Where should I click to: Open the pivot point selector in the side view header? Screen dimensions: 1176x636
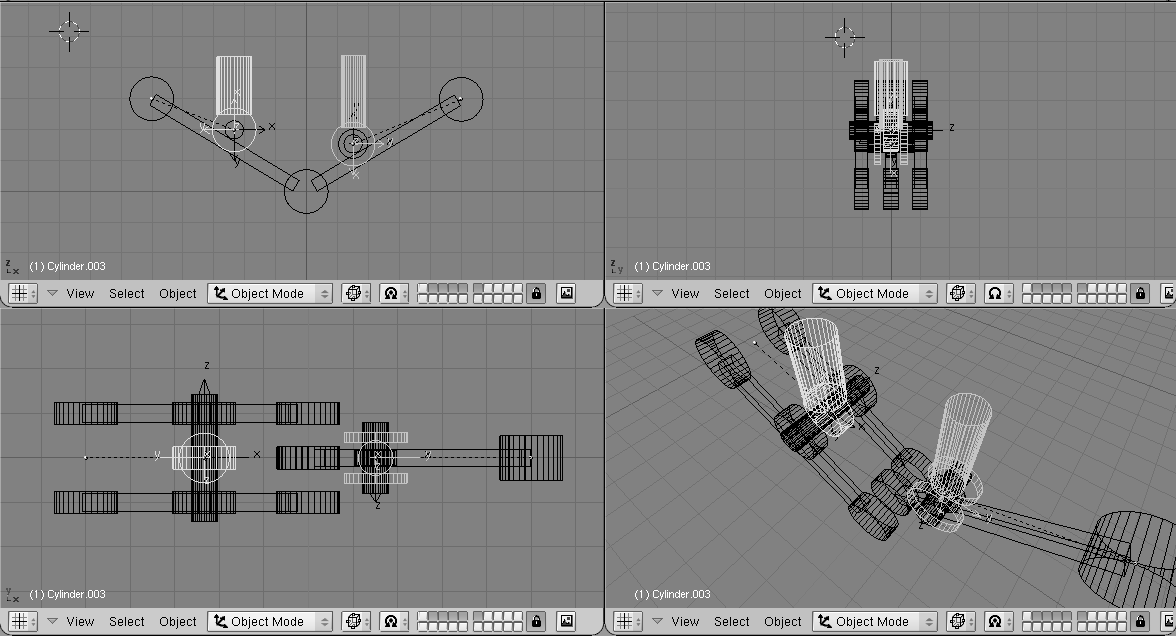point(999,293)
